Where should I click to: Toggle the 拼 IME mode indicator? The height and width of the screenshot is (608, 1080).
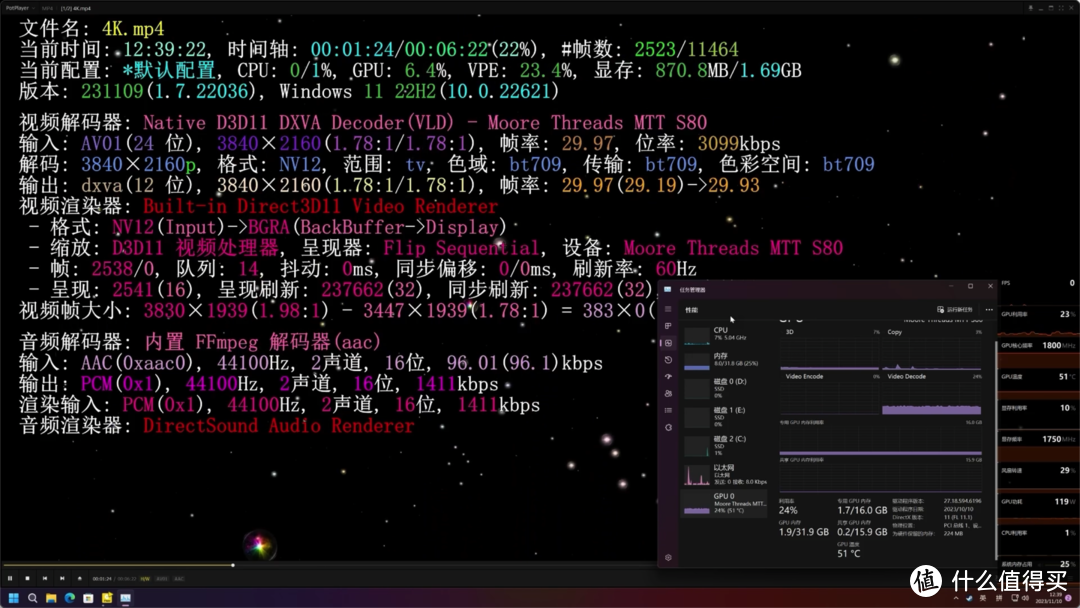tap(999, 599)
